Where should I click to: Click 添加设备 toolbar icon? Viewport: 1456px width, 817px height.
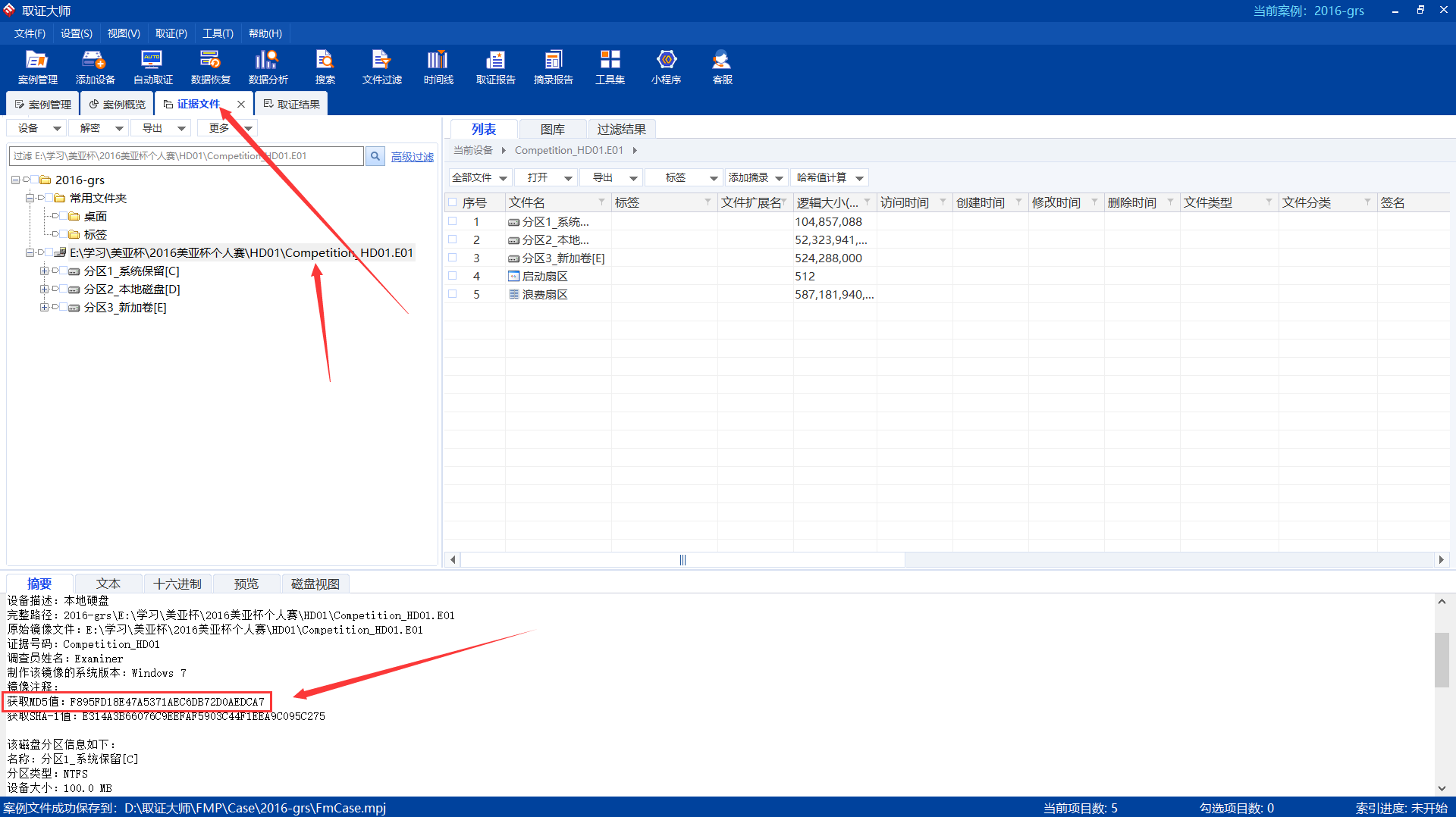(x=95, y=67)
